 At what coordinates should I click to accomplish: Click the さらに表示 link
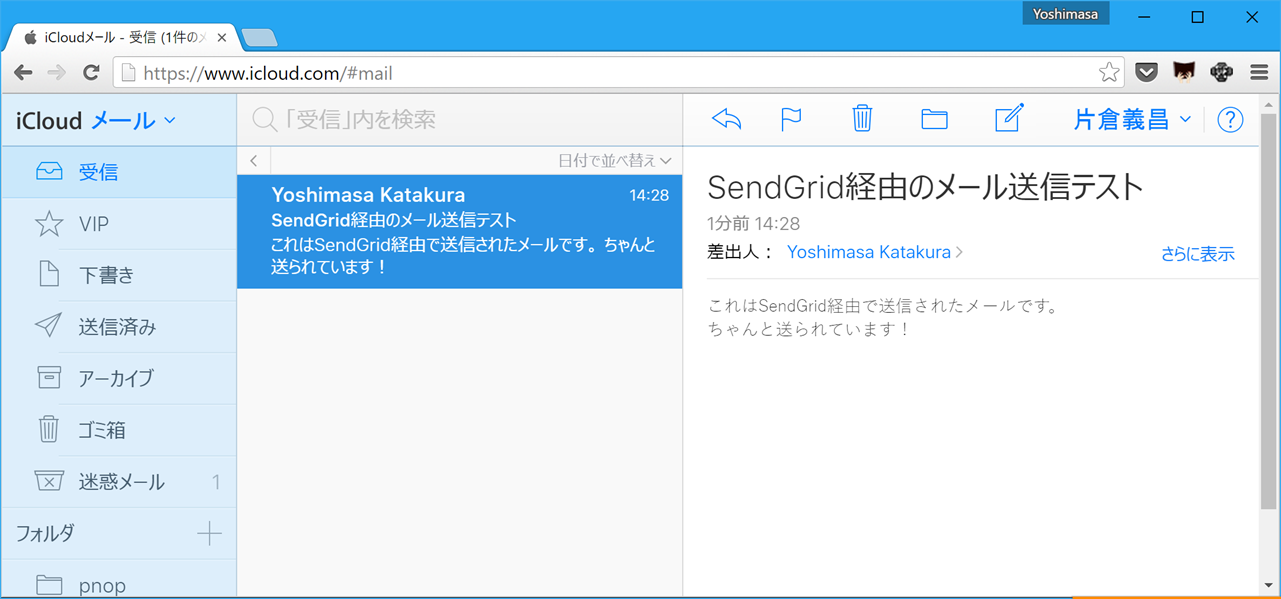pos(1198,253)
